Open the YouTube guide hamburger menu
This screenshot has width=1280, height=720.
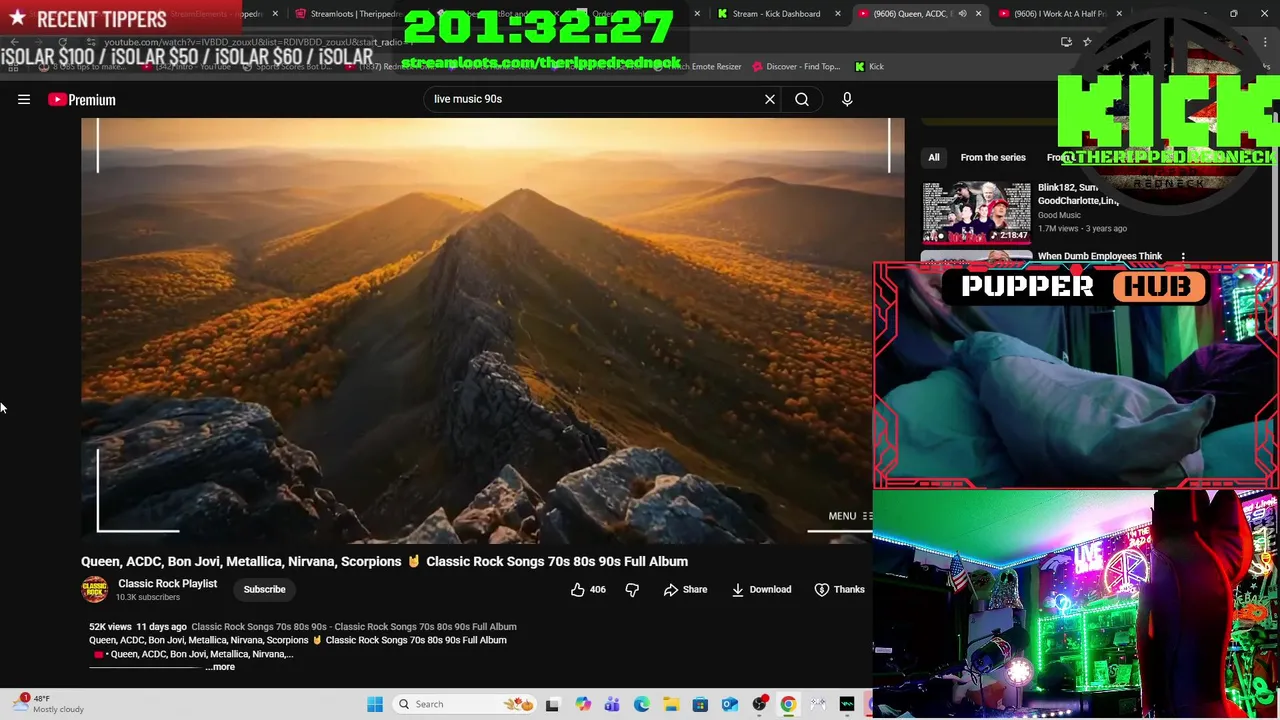click(24, 99)
